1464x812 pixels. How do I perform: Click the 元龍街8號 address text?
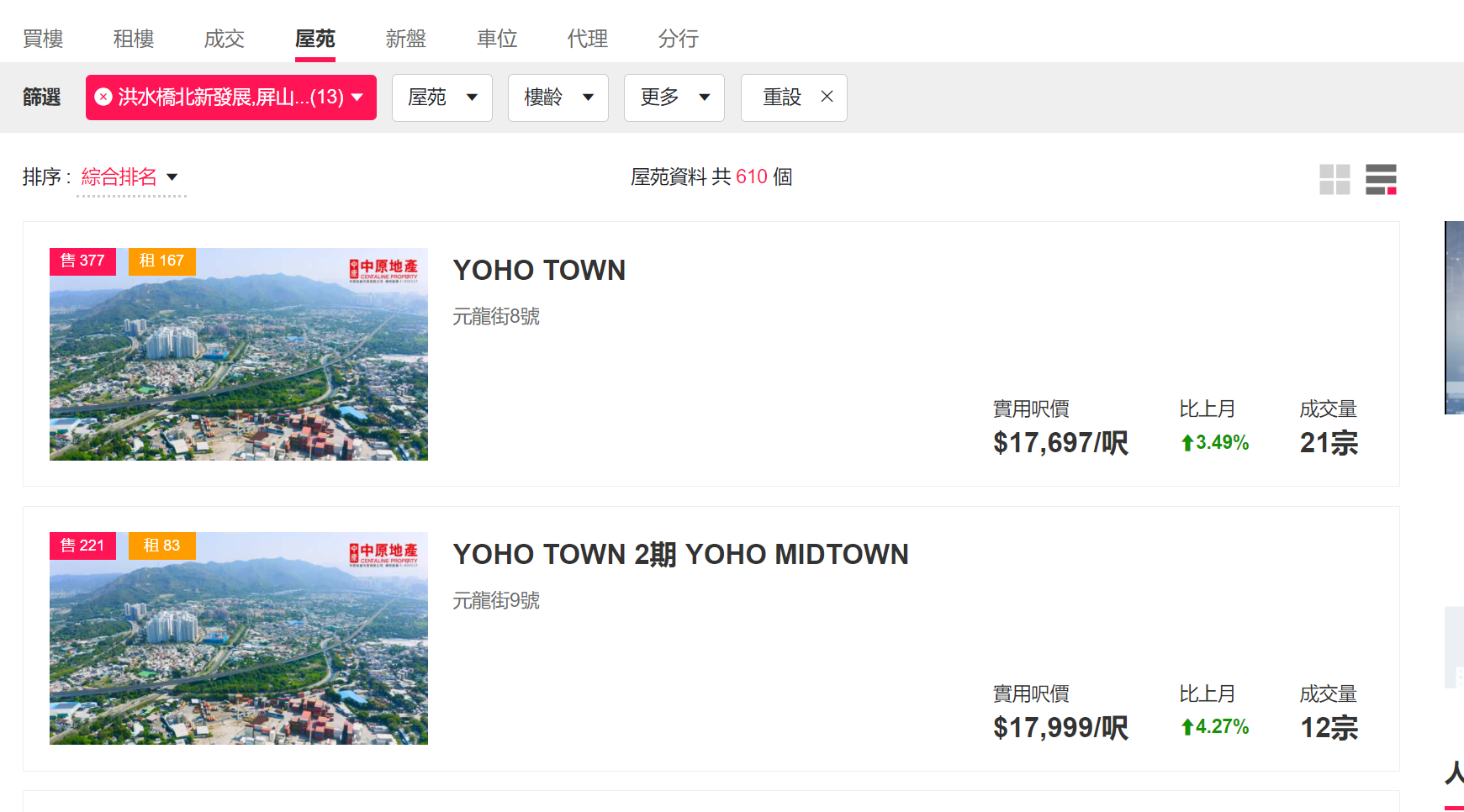coord(496,317)
